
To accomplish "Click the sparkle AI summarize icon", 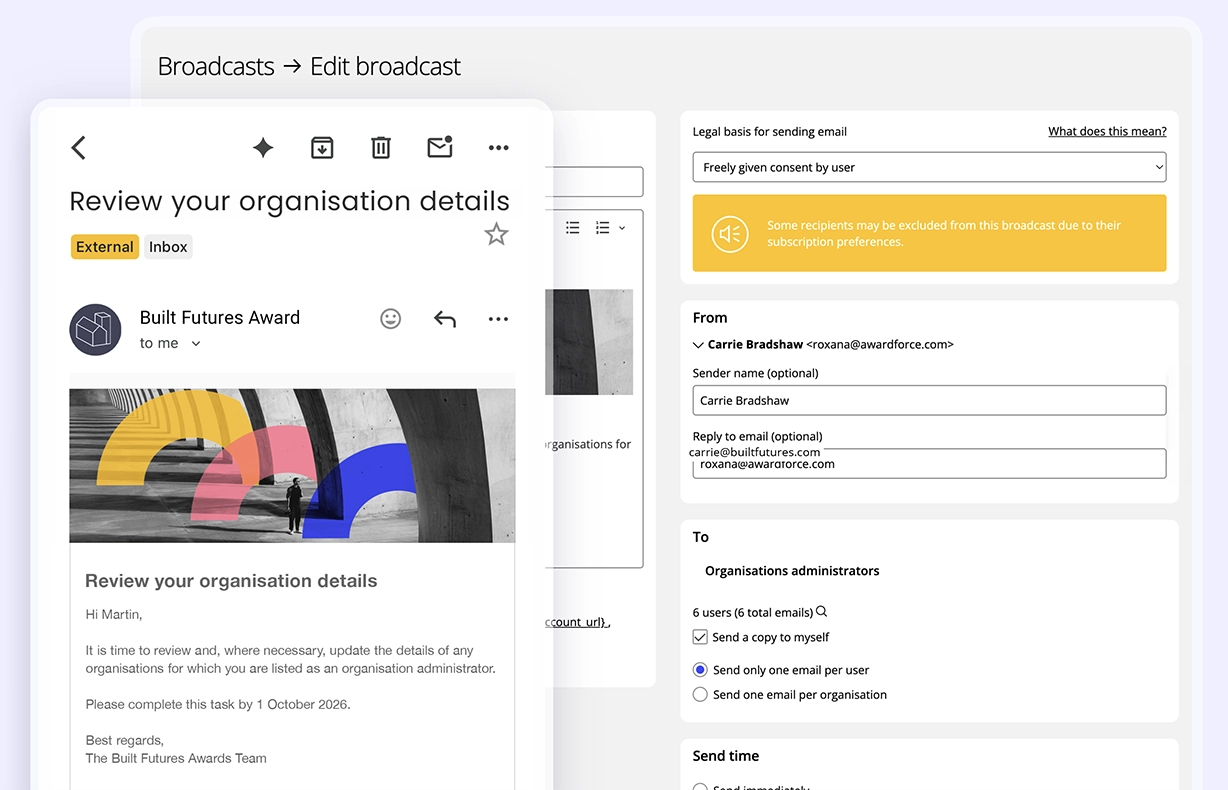I will [263, 148].
